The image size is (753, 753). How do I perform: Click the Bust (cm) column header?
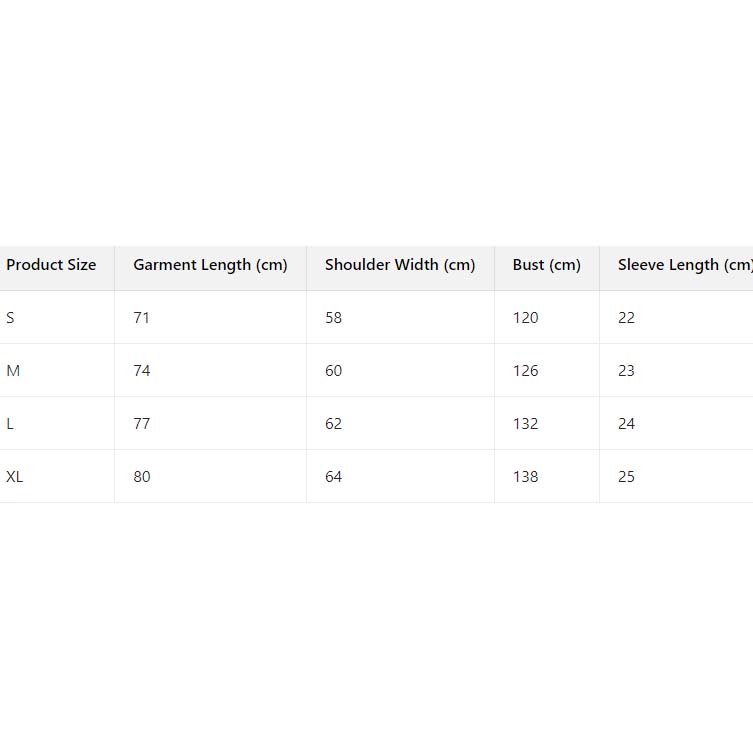point(546,265)
